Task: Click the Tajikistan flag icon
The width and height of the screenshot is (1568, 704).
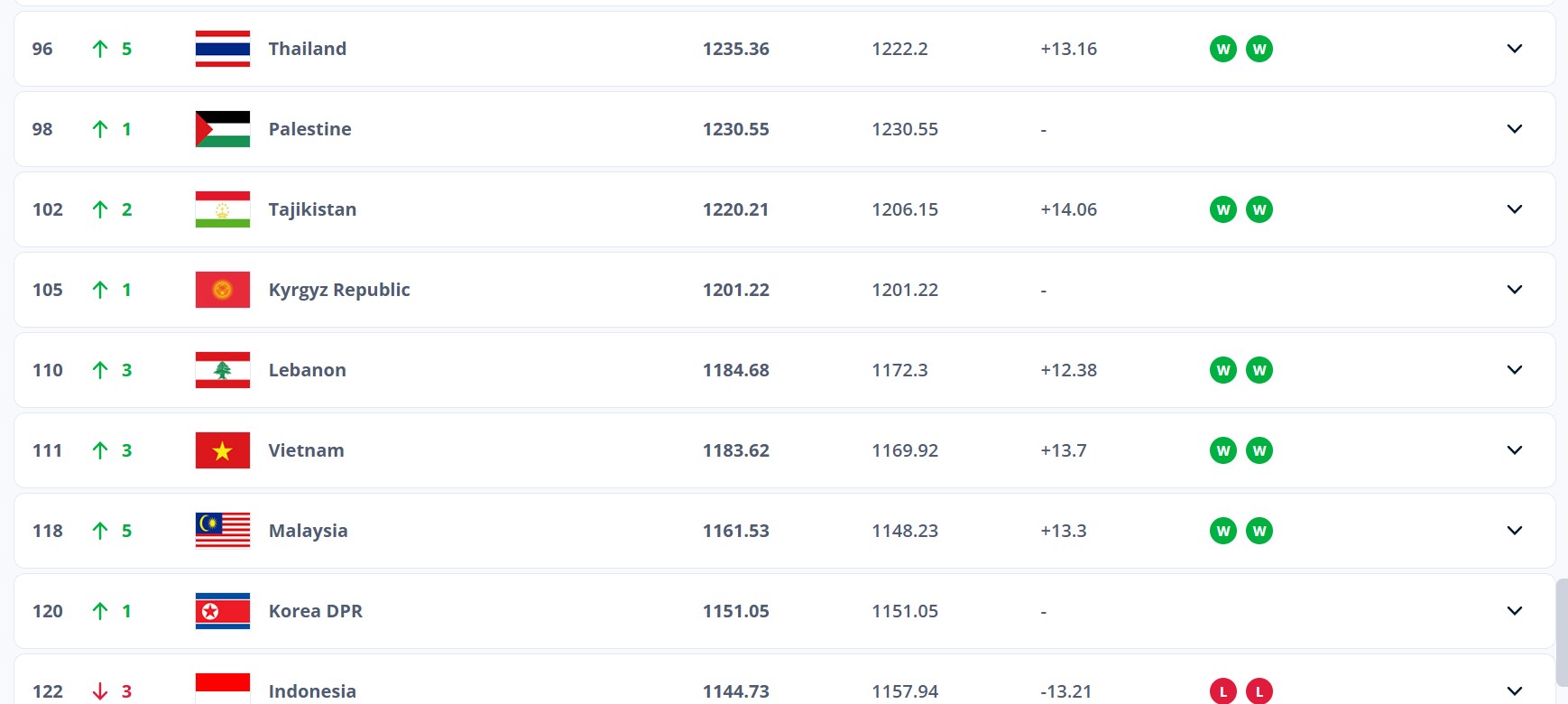Action: pyautogui.click(x=222, y=209)
